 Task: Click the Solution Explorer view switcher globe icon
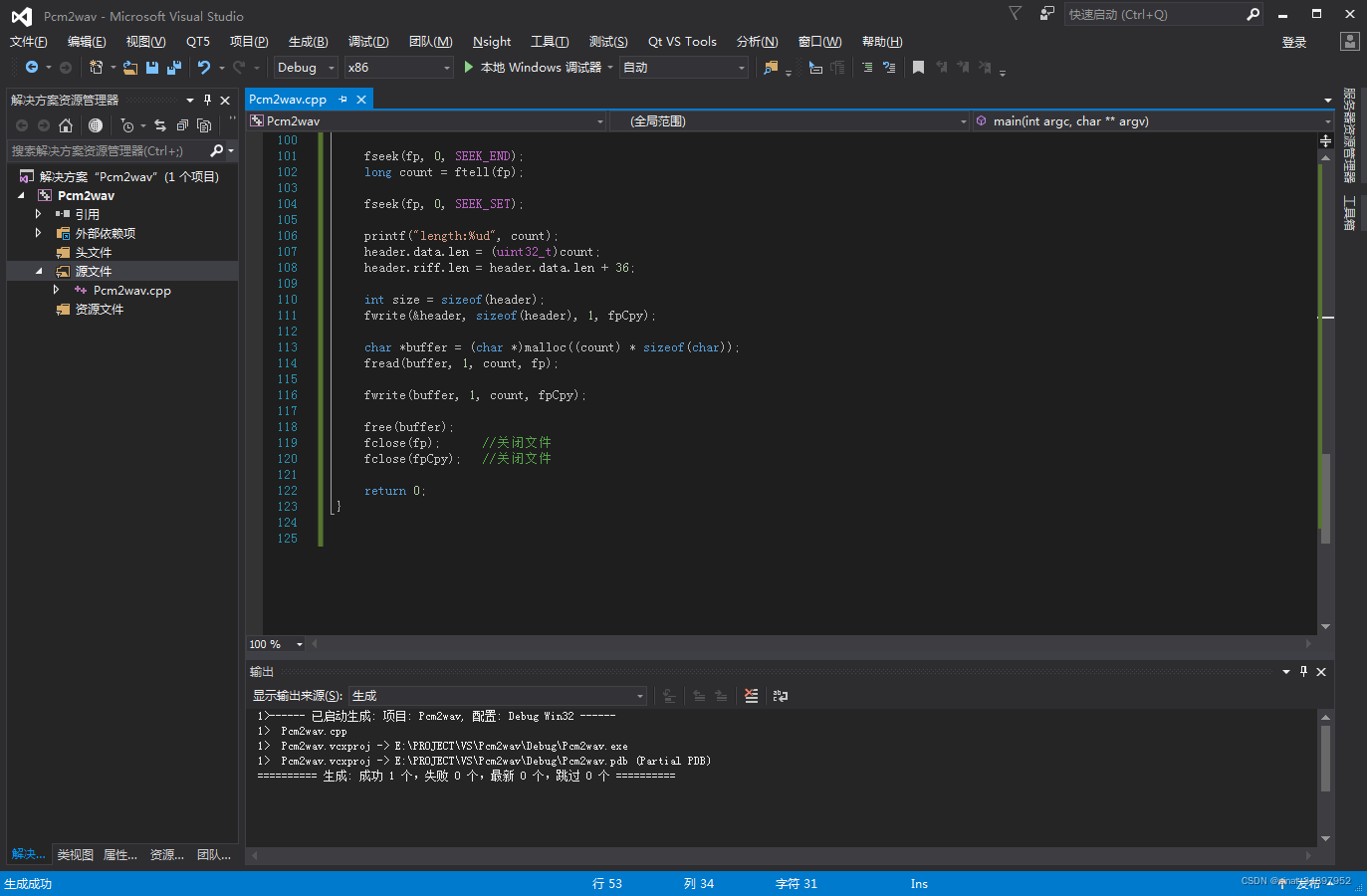(x=96, y=125)
